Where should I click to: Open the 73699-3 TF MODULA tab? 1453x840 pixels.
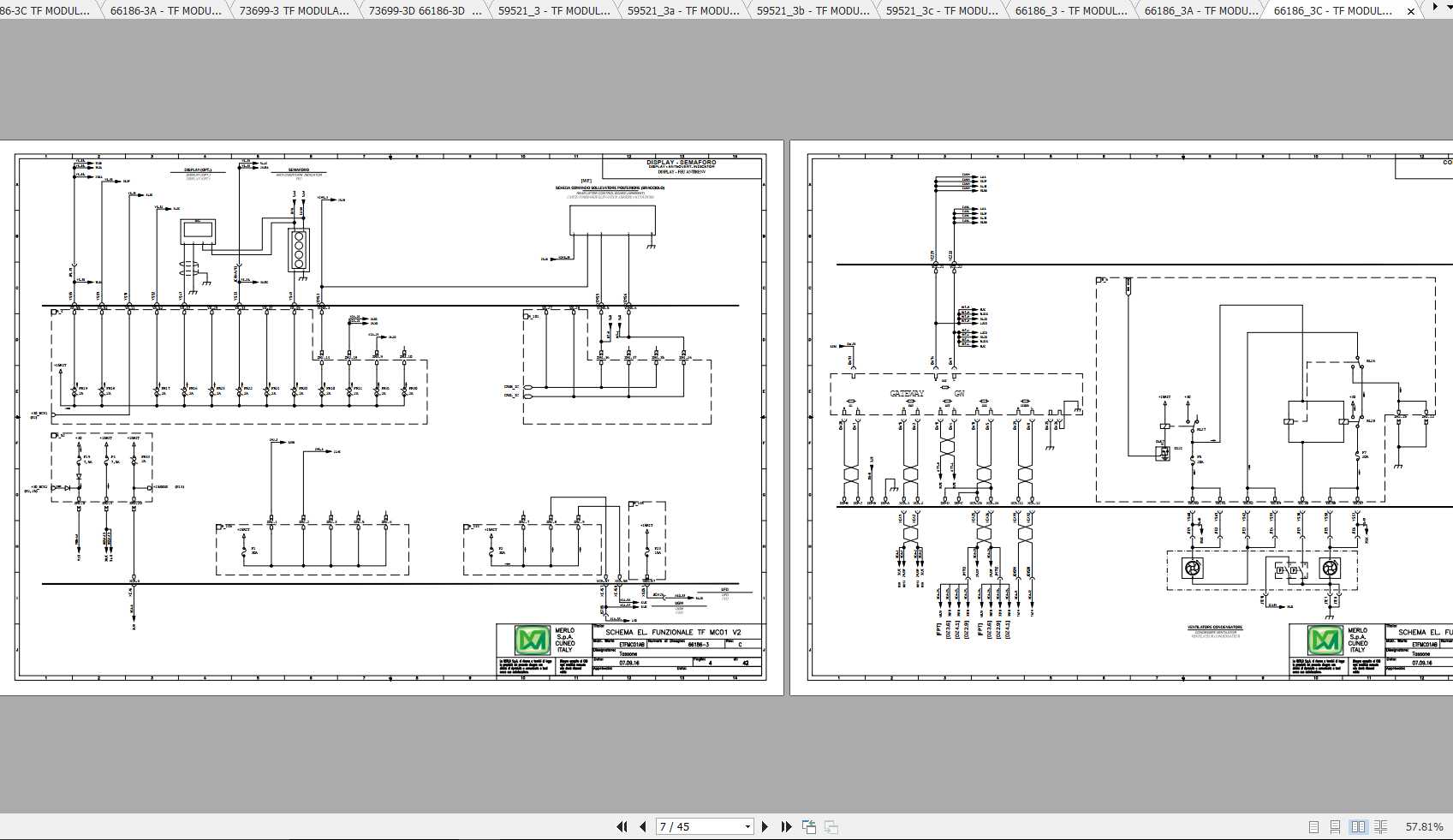[x=294, y=11]
